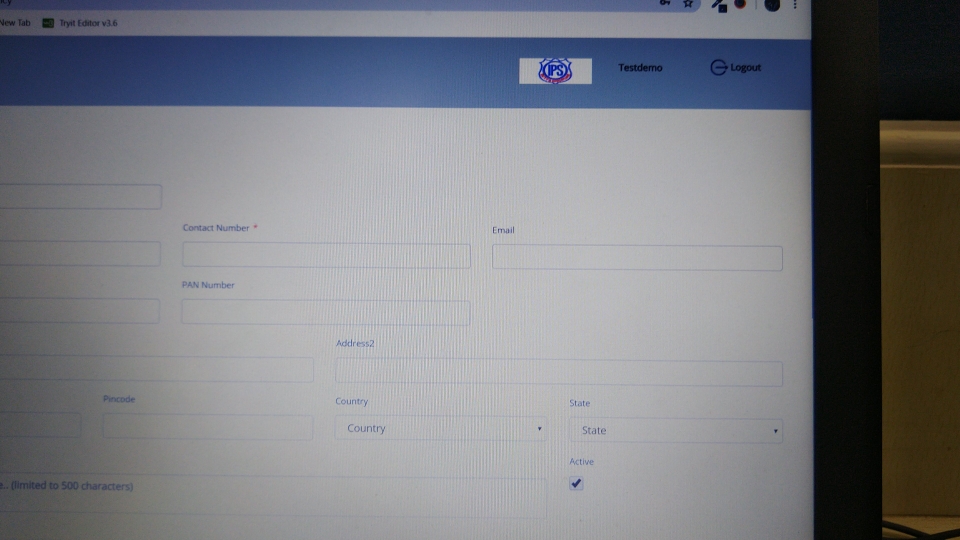Open the Chrome three-dot menu
The height and width of the screenshot is (540, 960).
coord(796,5)
